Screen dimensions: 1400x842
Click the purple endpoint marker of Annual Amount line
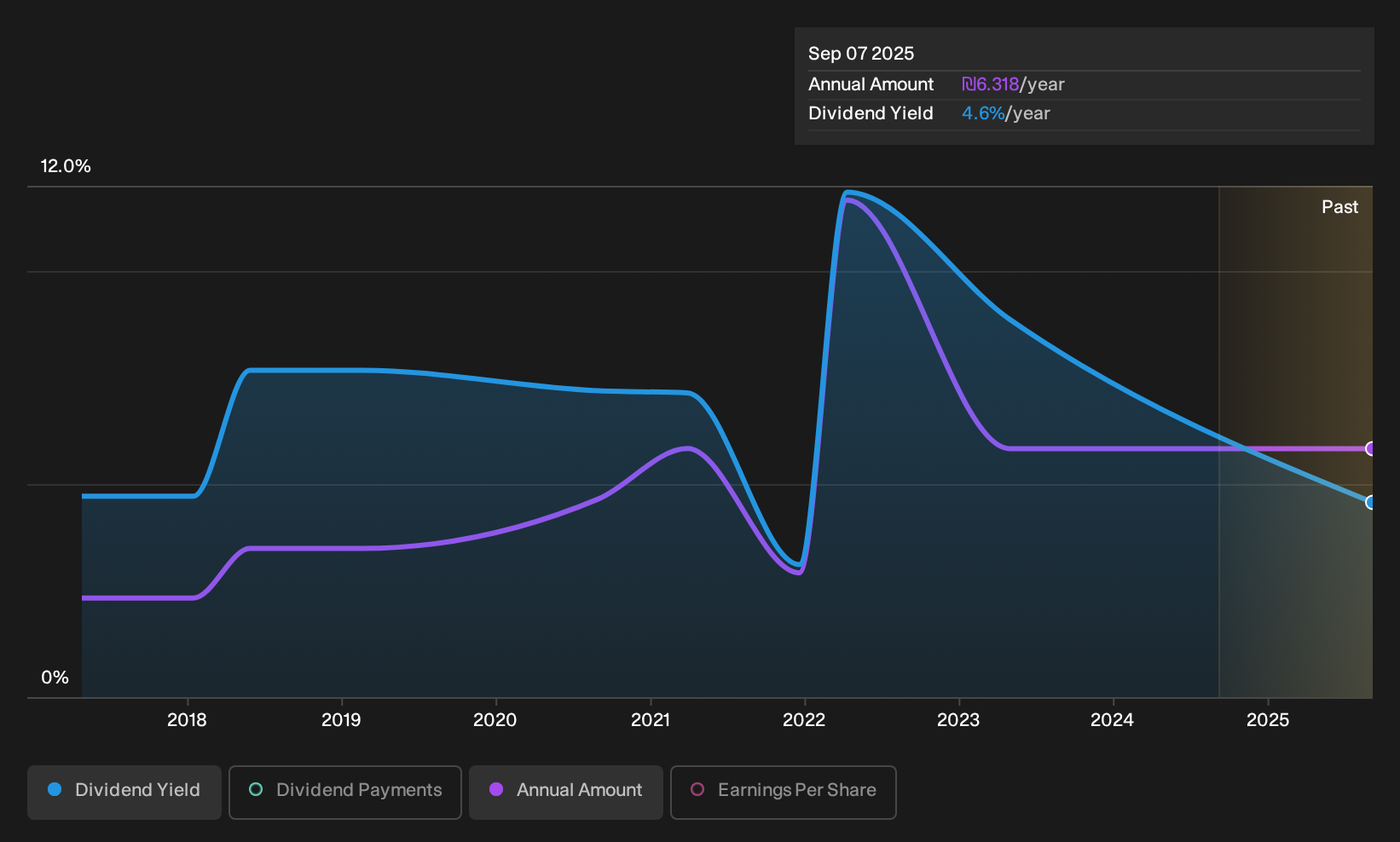[1371, 448]
